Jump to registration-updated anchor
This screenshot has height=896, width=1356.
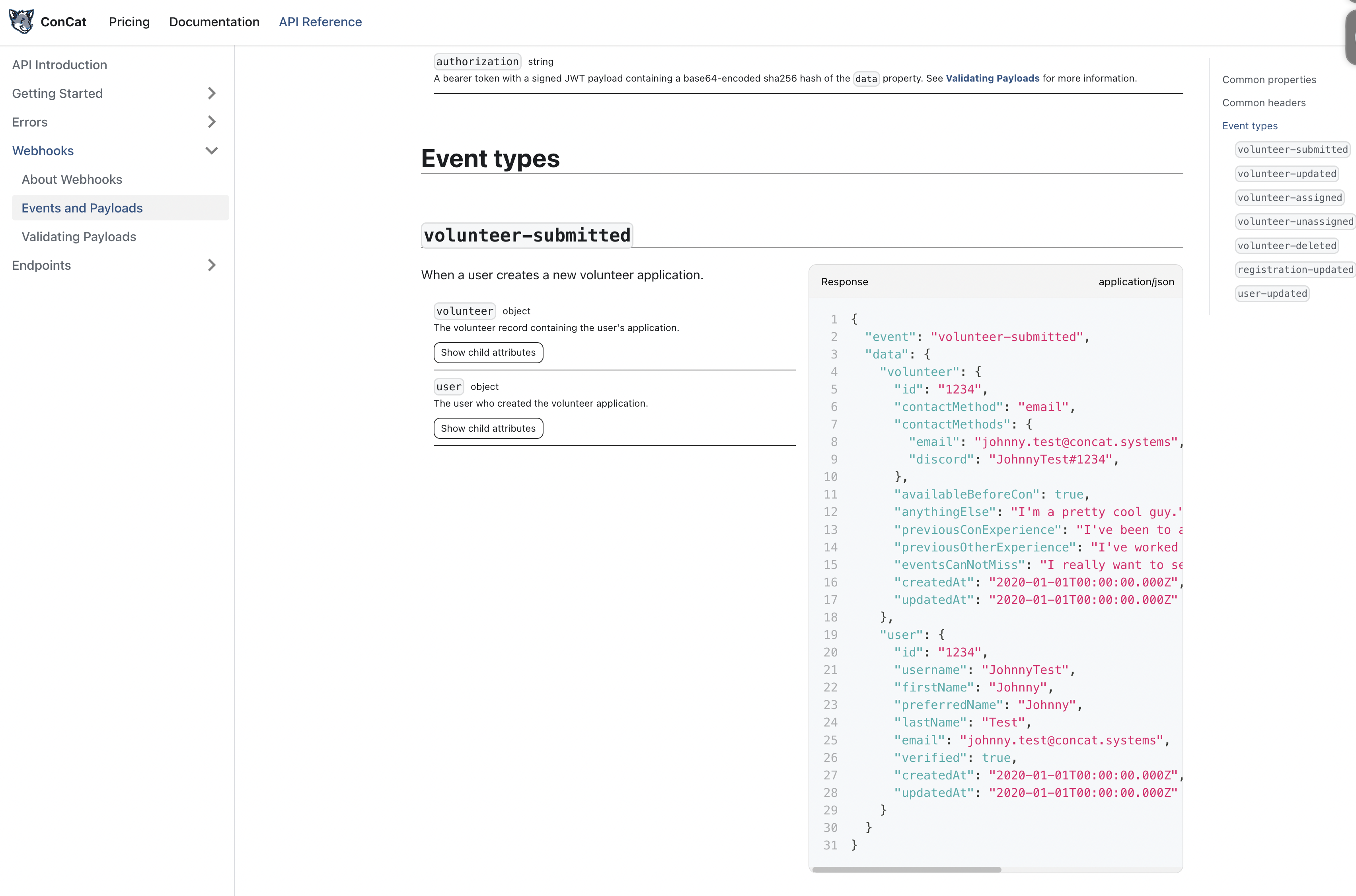point(1295,270)
